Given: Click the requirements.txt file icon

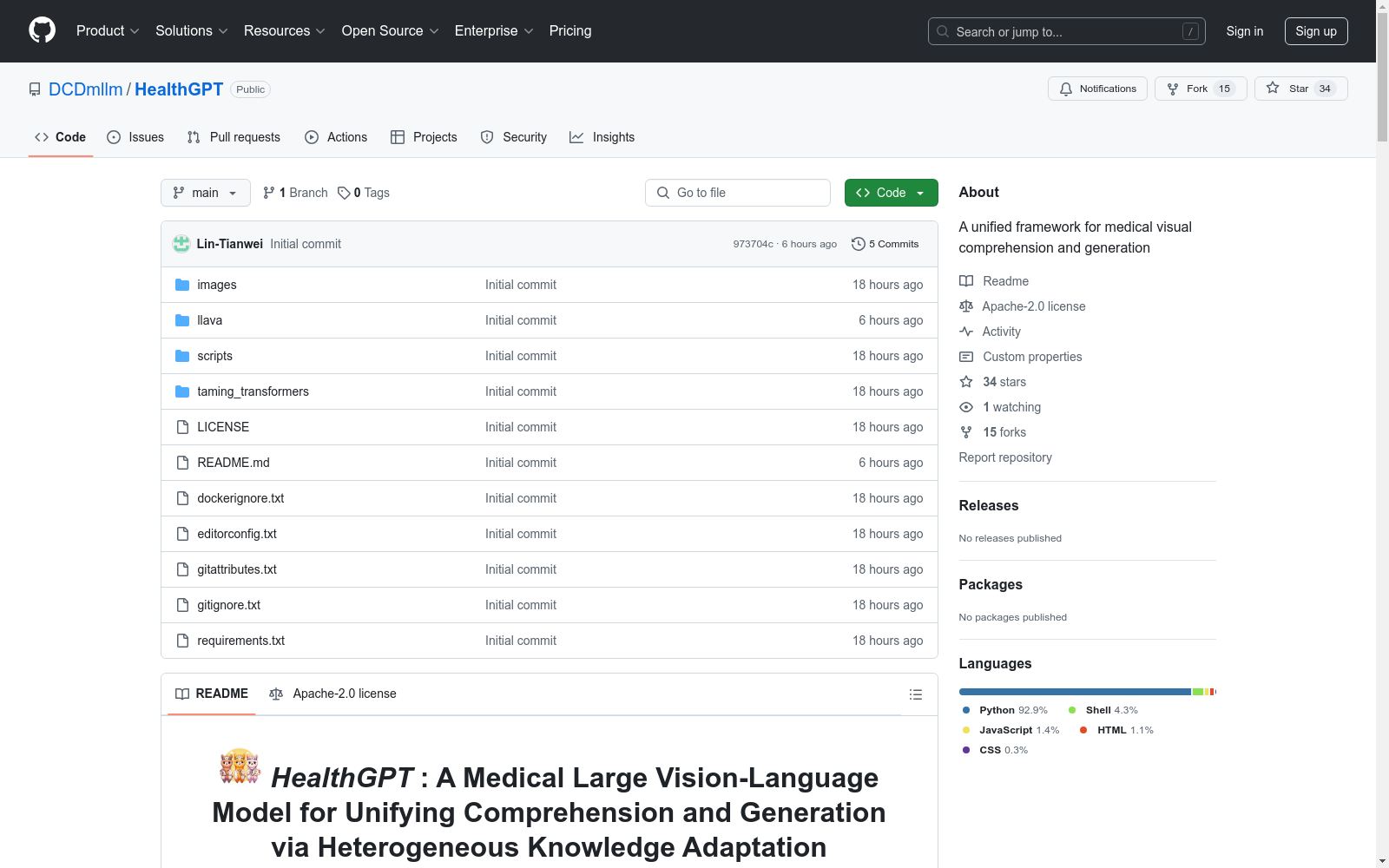Looking at the screenshot, I should pyautogui.click(x=182, y=641).
